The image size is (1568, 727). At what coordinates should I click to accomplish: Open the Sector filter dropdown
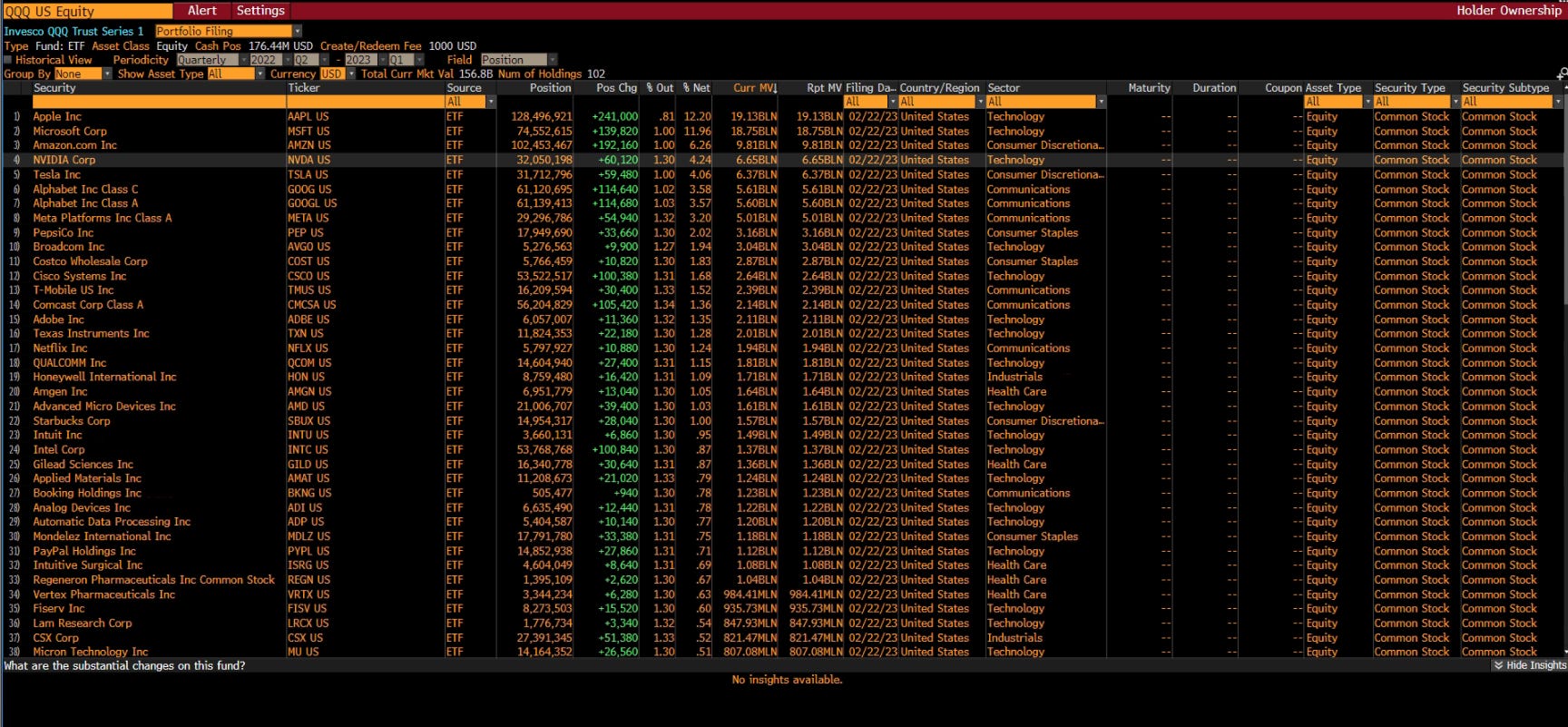pos(1045,102)
